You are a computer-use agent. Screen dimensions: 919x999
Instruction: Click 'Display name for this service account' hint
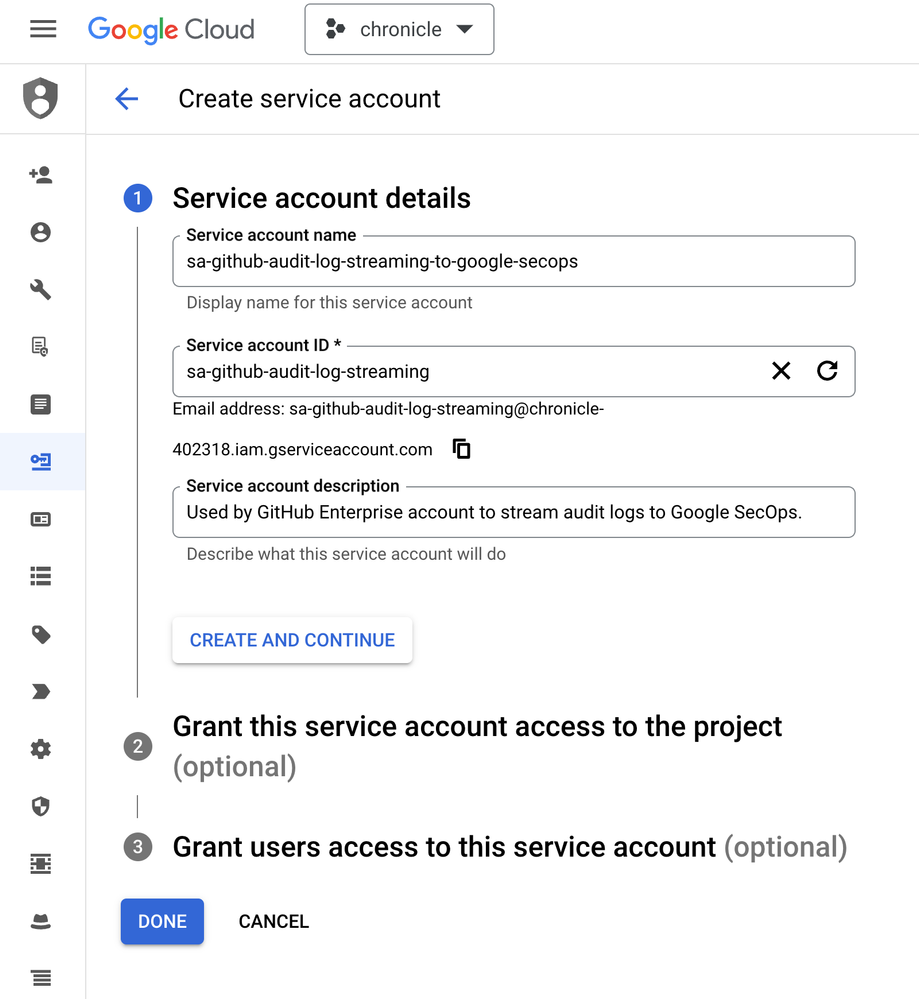pyautogui.click(x=329, y=303)
